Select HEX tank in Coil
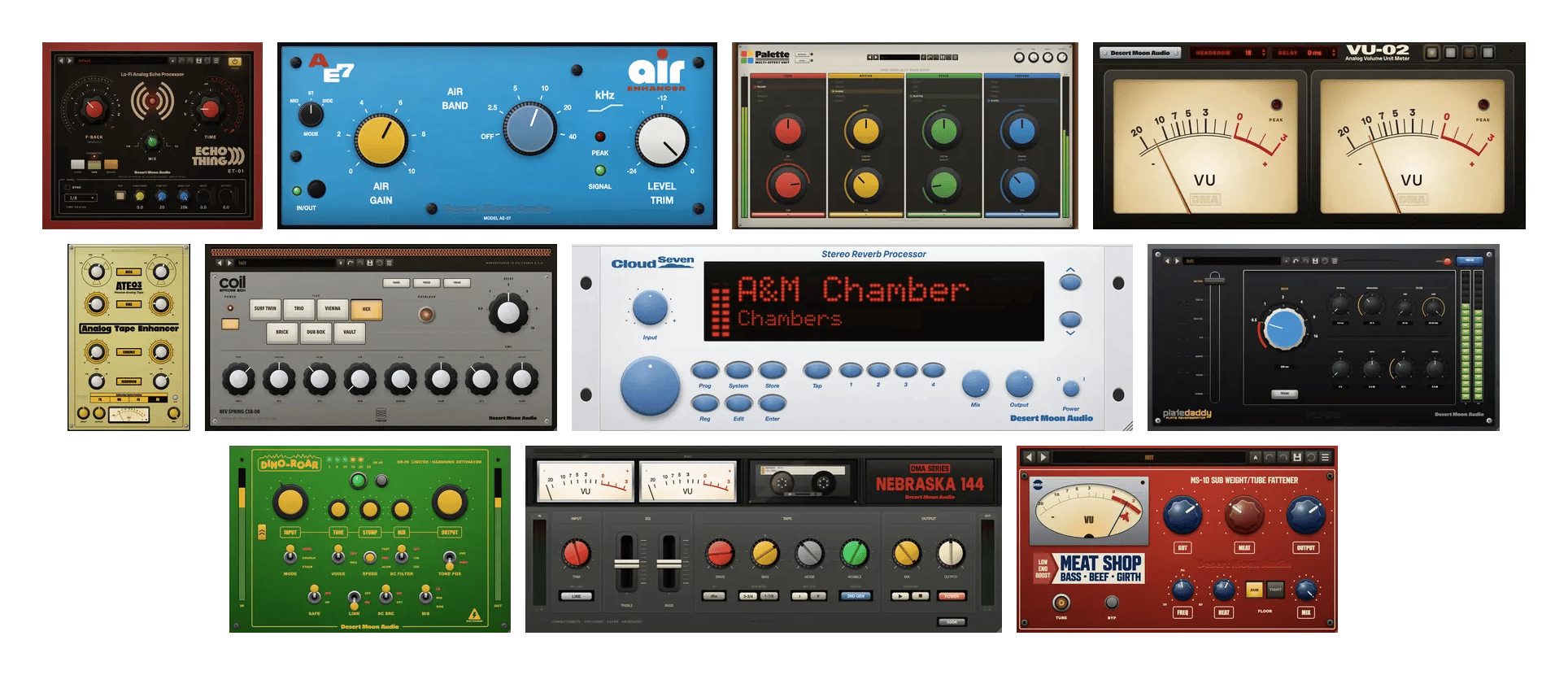Viewport: 1568px width, 675px height. 366,309
